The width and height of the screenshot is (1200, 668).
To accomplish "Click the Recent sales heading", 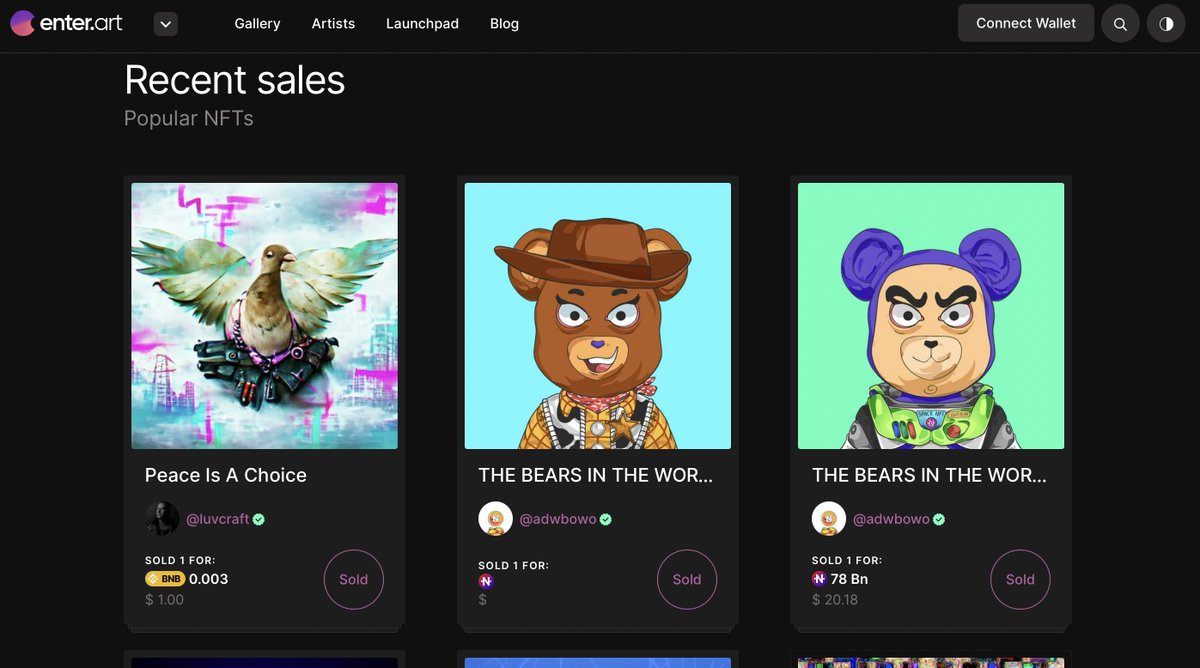I will pyautogui.click(x=235, y=80).
